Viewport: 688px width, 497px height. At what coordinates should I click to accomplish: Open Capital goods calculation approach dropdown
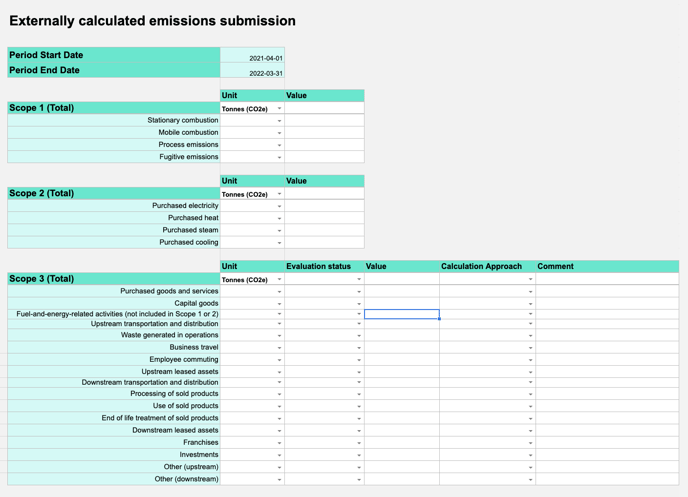click(x=530, y=304)
